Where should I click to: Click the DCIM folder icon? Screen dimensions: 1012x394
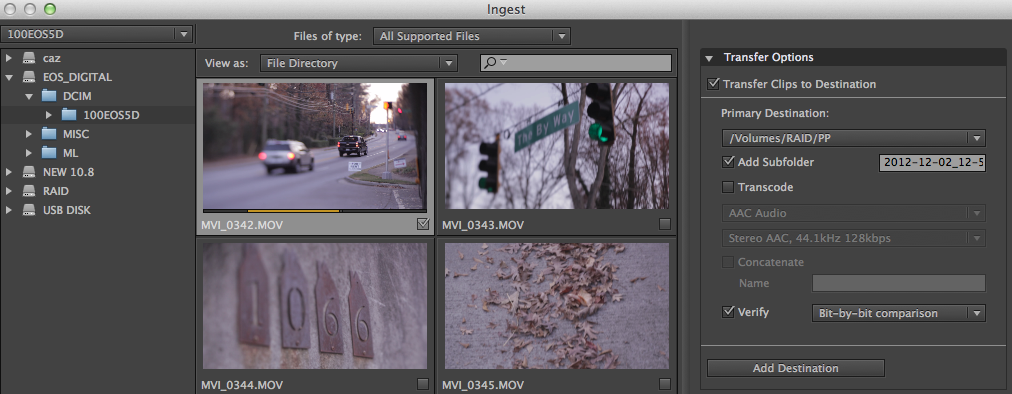coord(49,96)
